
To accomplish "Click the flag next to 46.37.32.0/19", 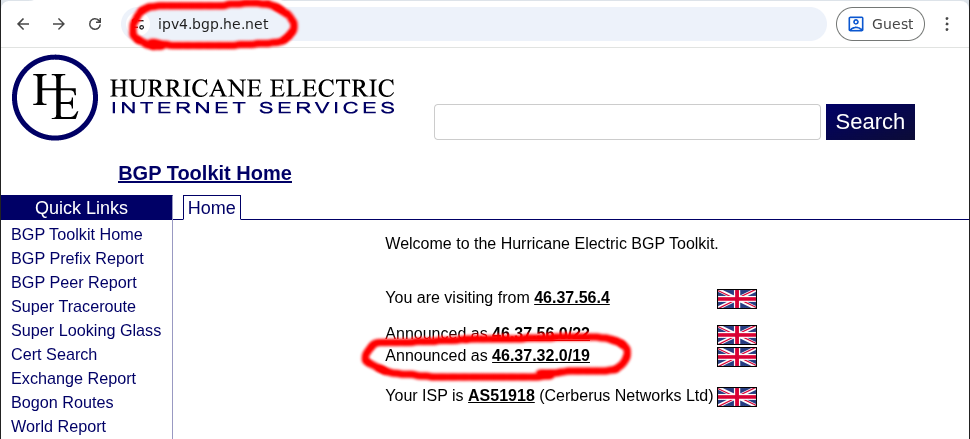I will point(736,357).
